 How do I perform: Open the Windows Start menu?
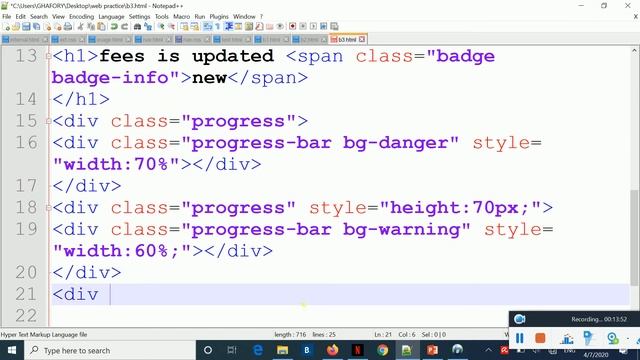tap(12, 350)
